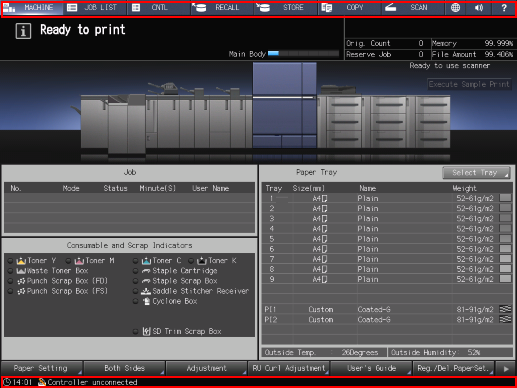
Task: Click the Staple Cartridge indicator circle
Action: point(135,271)
